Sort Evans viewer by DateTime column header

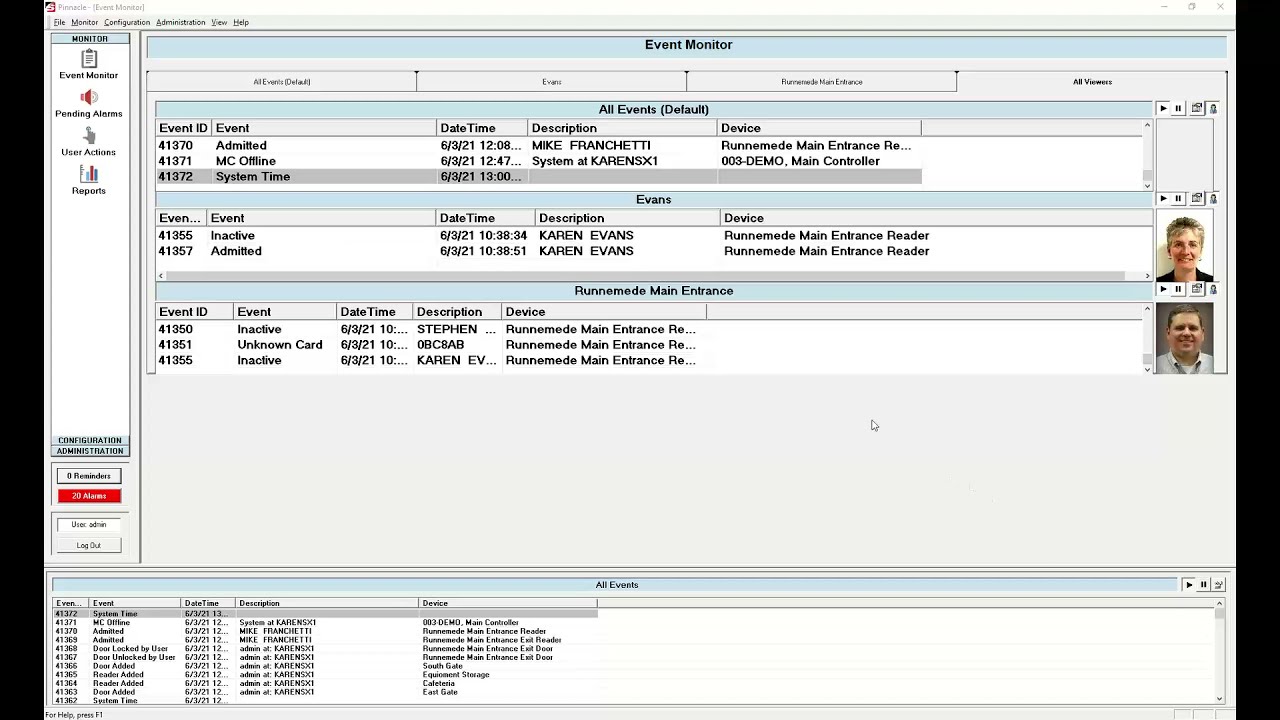coord(485,218)
